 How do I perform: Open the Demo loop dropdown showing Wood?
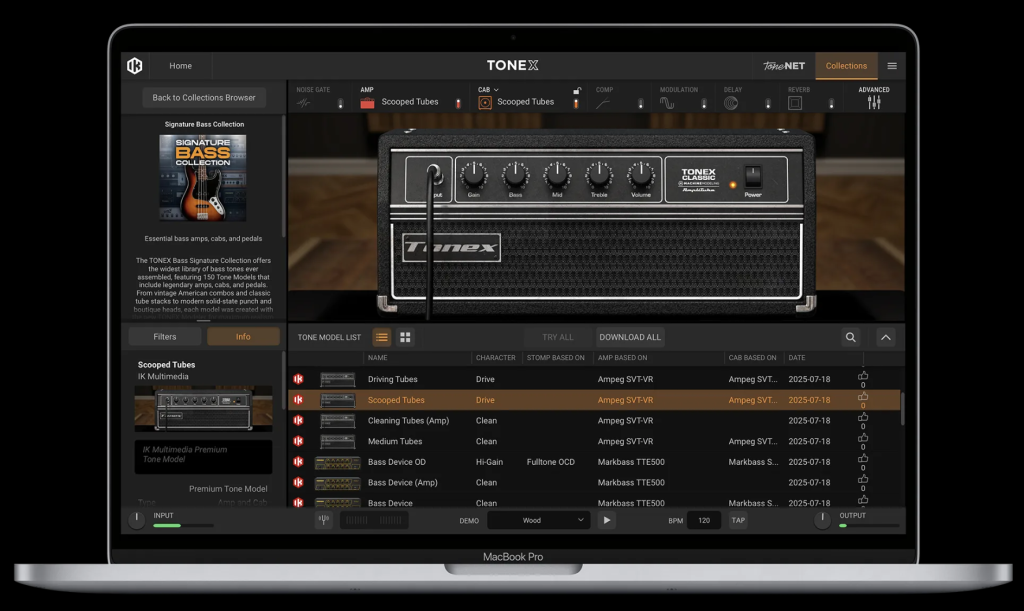(539, 520)
